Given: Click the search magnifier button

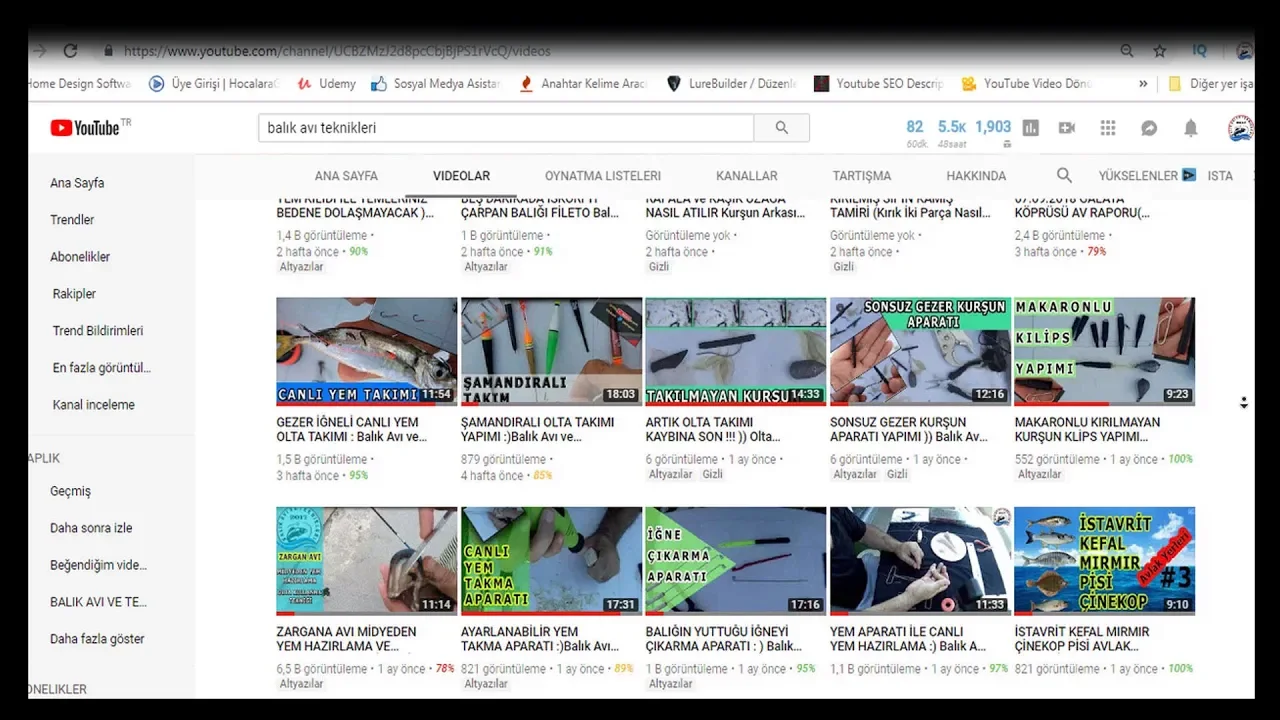Looking at the screenshot, I should [x=782, y=127].
